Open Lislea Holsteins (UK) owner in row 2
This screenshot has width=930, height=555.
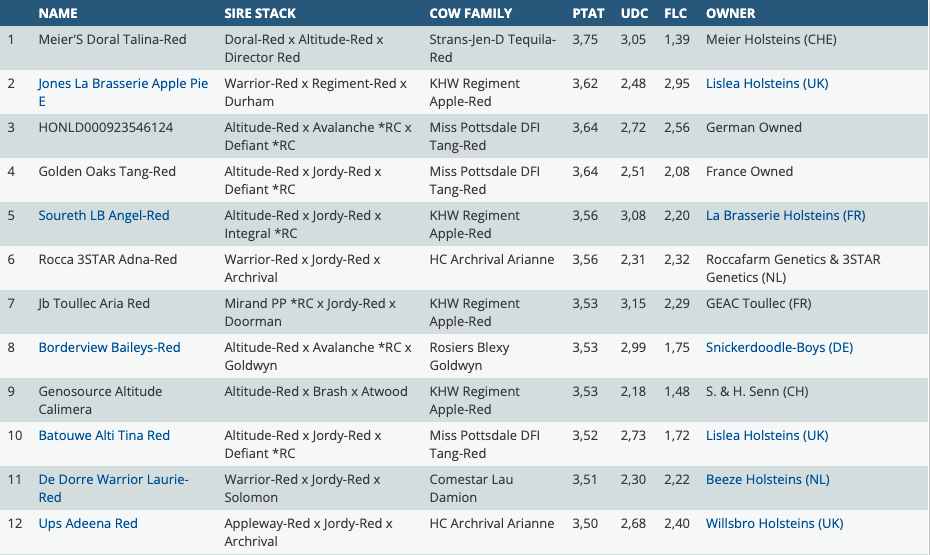point(767,84)
